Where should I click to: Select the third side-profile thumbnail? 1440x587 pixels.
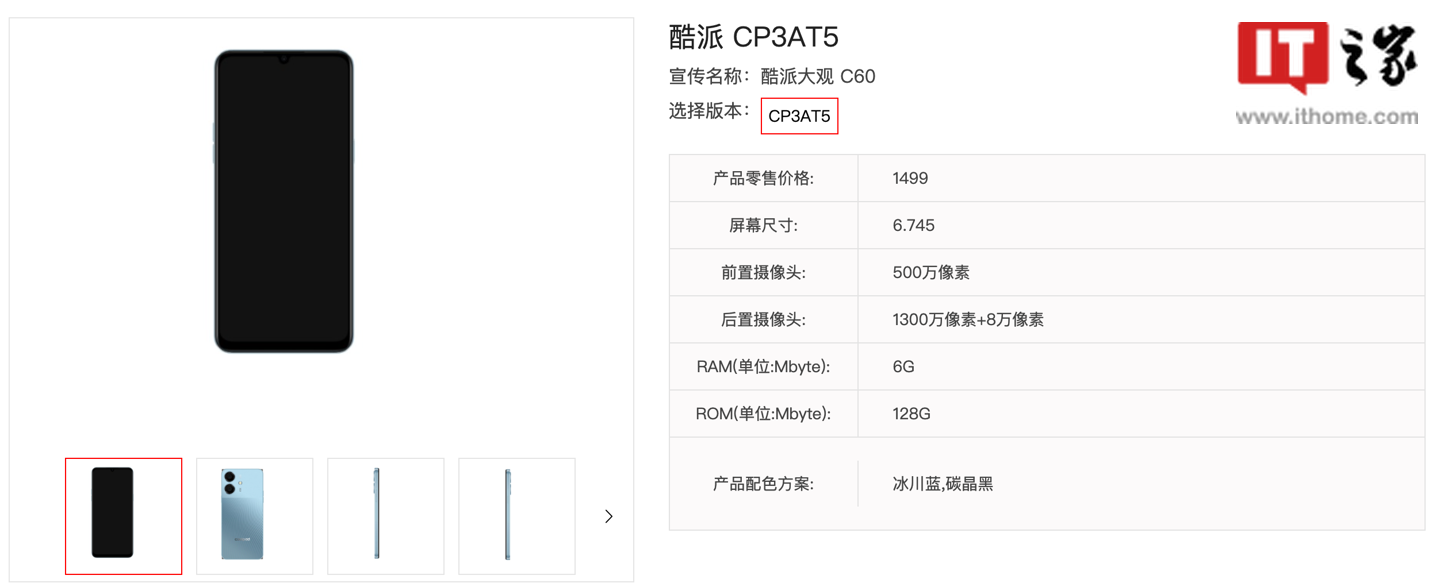coord(385,516)
